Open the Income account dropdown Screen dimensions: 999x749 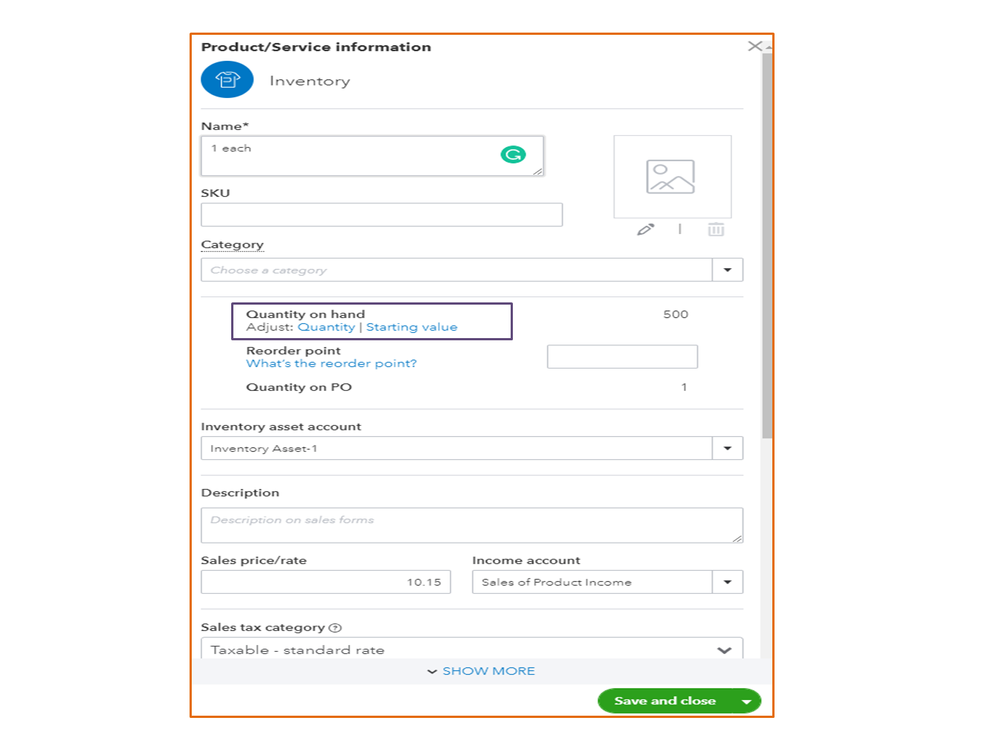point(727,582)
